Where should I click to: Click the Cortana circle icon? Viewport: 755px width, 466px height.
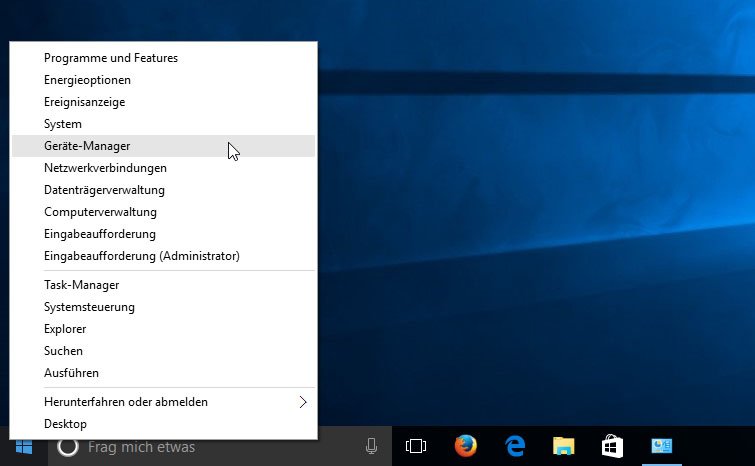click(x=67, y=447)
